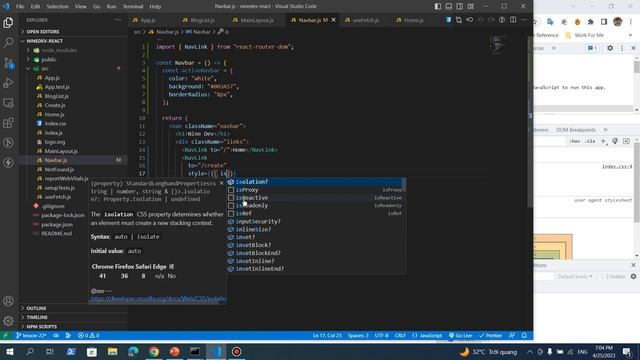640x360 pixels.
Task: Click the taskbar search icon
Action: coord(30,351)
